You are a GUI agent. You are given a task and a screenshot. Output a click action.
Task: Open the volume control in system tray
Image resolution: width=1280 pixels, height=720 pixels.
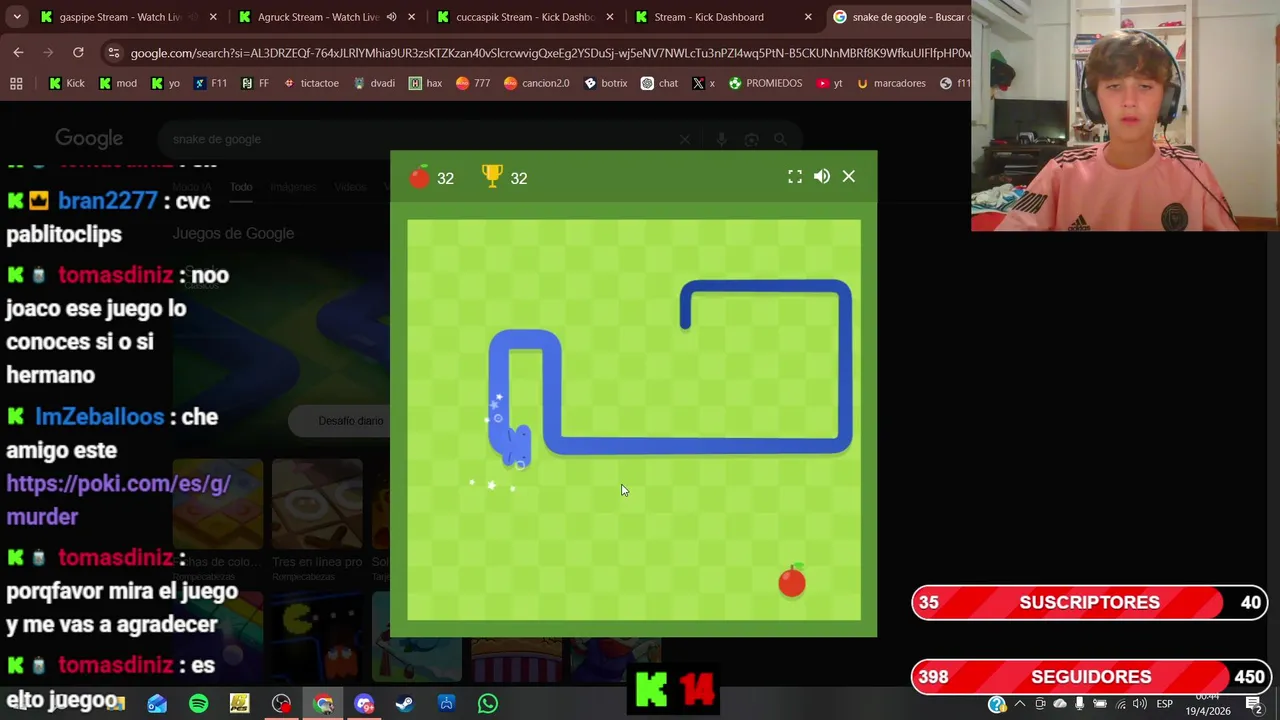(1139, 704)
